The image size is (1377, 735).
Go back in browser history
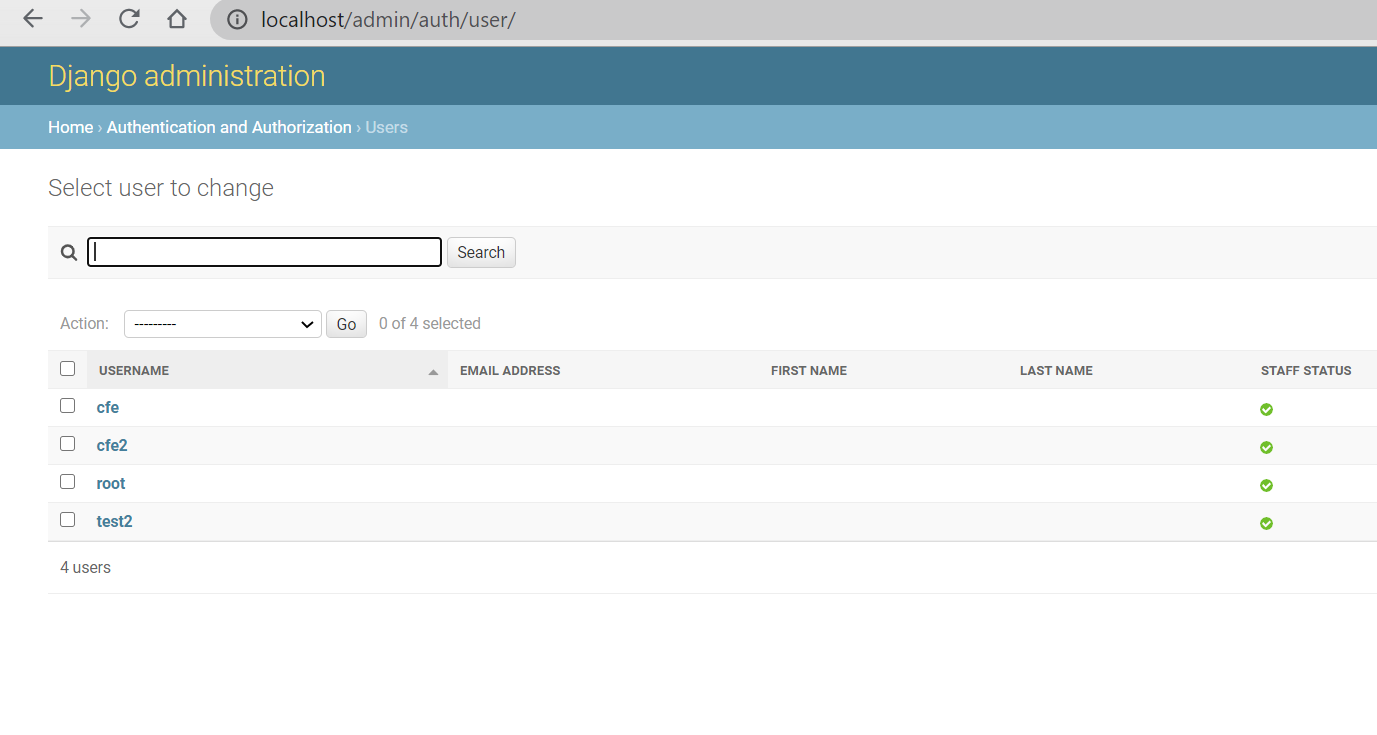33,19
